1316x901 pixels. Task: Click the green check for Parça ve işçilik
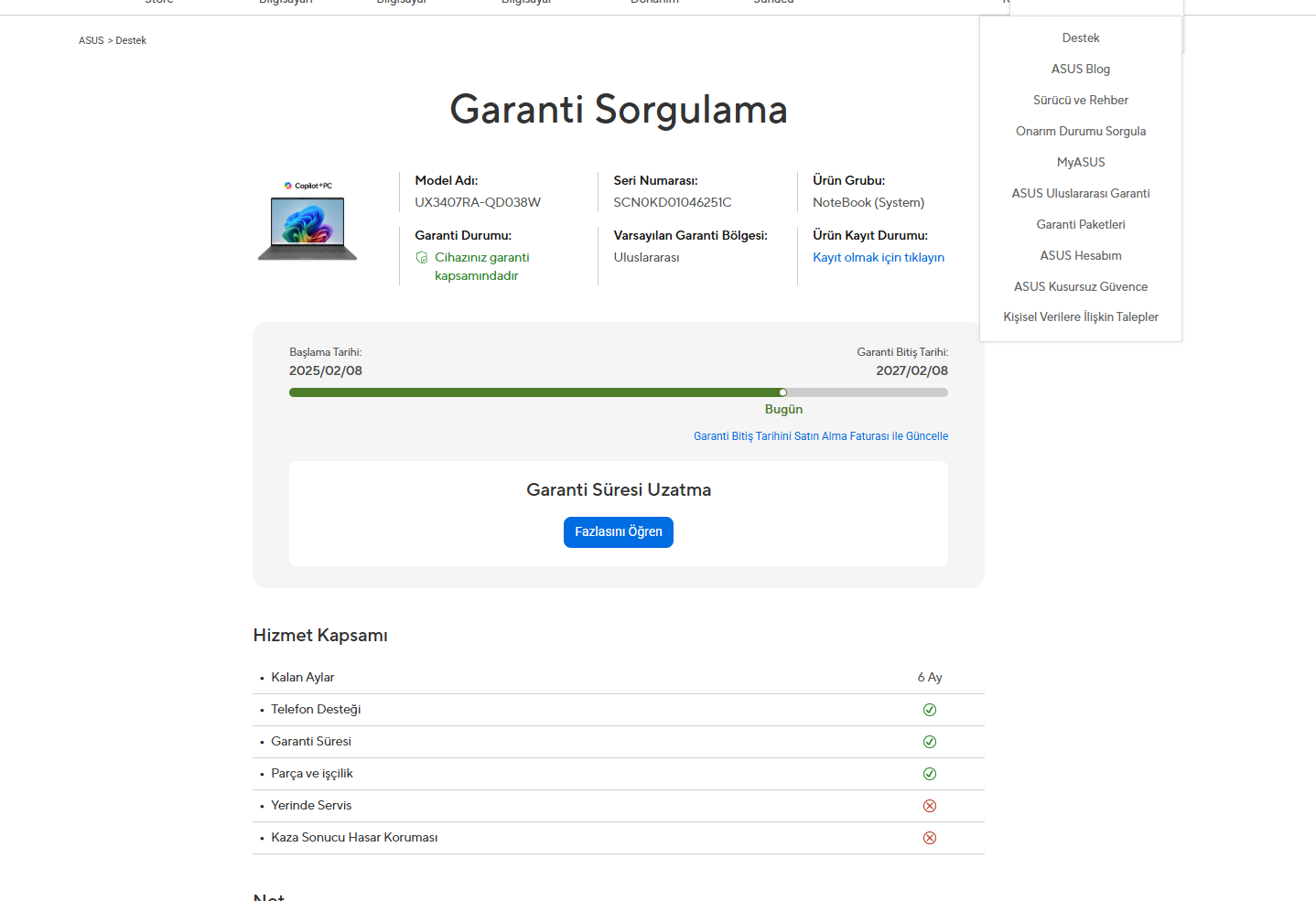(x=930, y=774)
